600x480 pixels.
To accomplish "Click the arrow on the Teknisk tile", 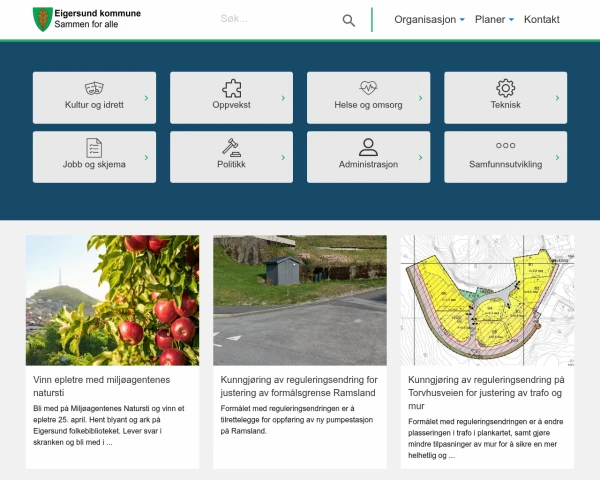I will 558,98.
